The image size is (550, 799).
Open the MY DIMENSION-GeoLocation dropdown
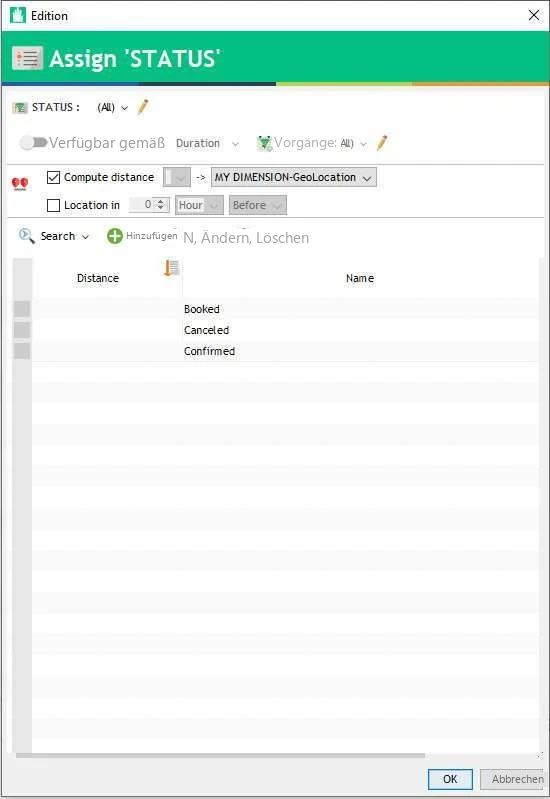(x=294, y=177)
